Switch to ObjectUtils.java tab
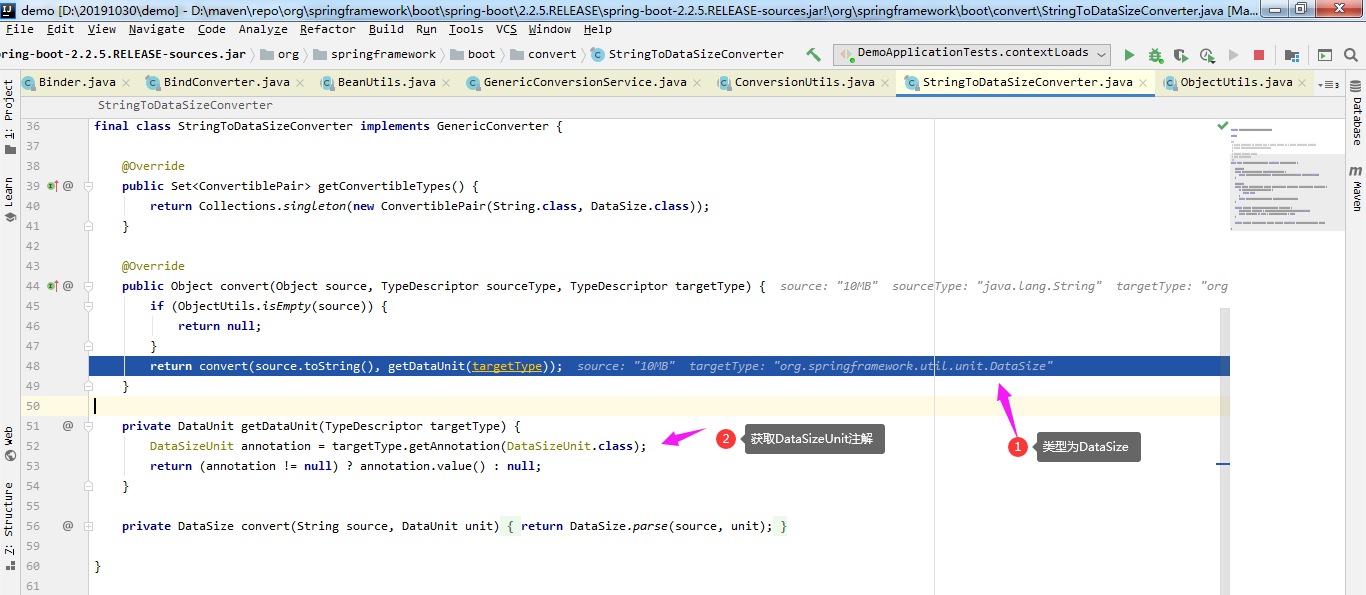The height and width of the screenshot is (595, 1366). point(1236,83)
